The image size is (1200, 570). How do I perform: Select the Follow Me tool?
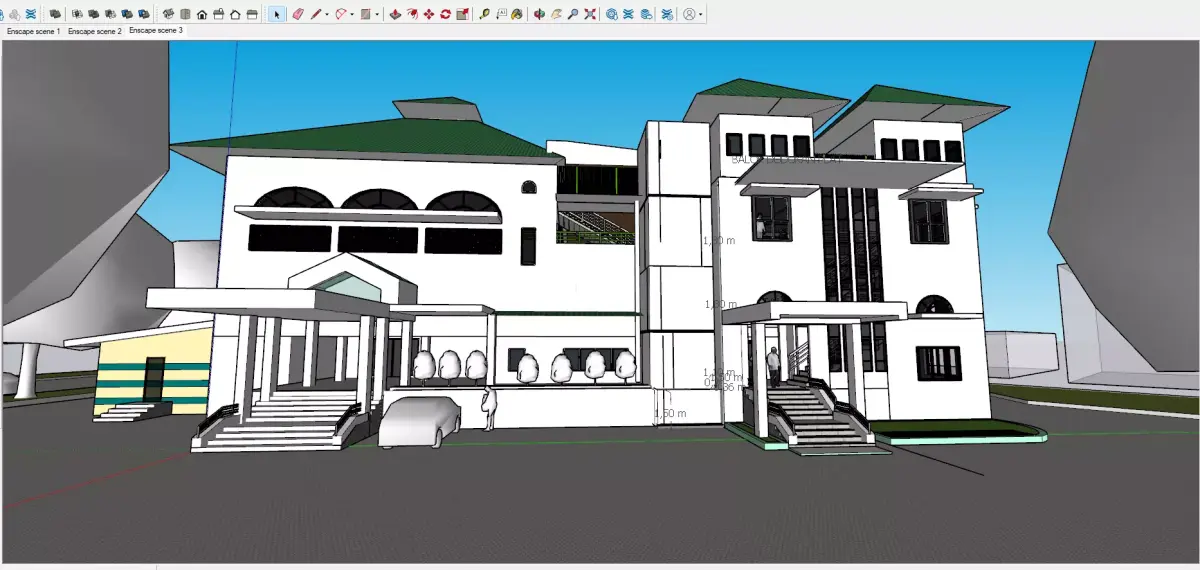(412, 14)
